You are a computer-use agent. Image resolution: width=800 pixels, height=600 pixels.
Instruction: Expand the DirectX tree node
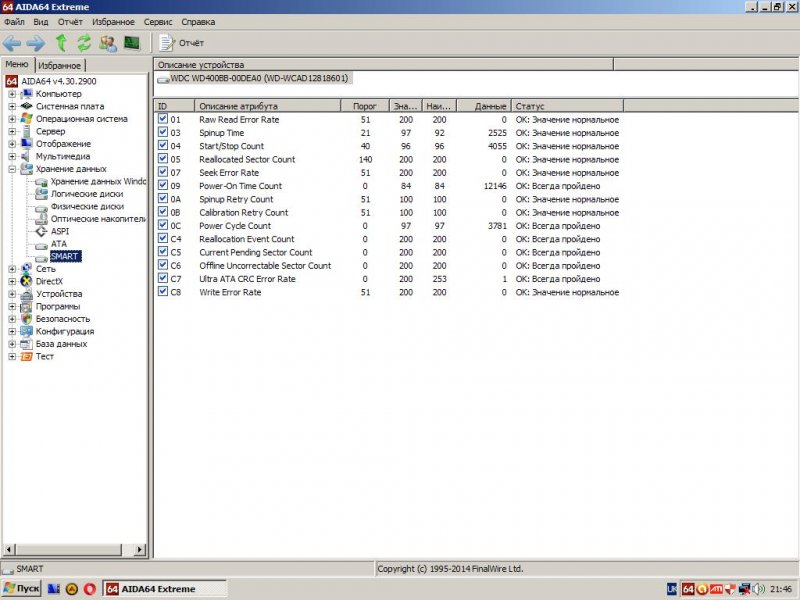[x=12, y=282]
